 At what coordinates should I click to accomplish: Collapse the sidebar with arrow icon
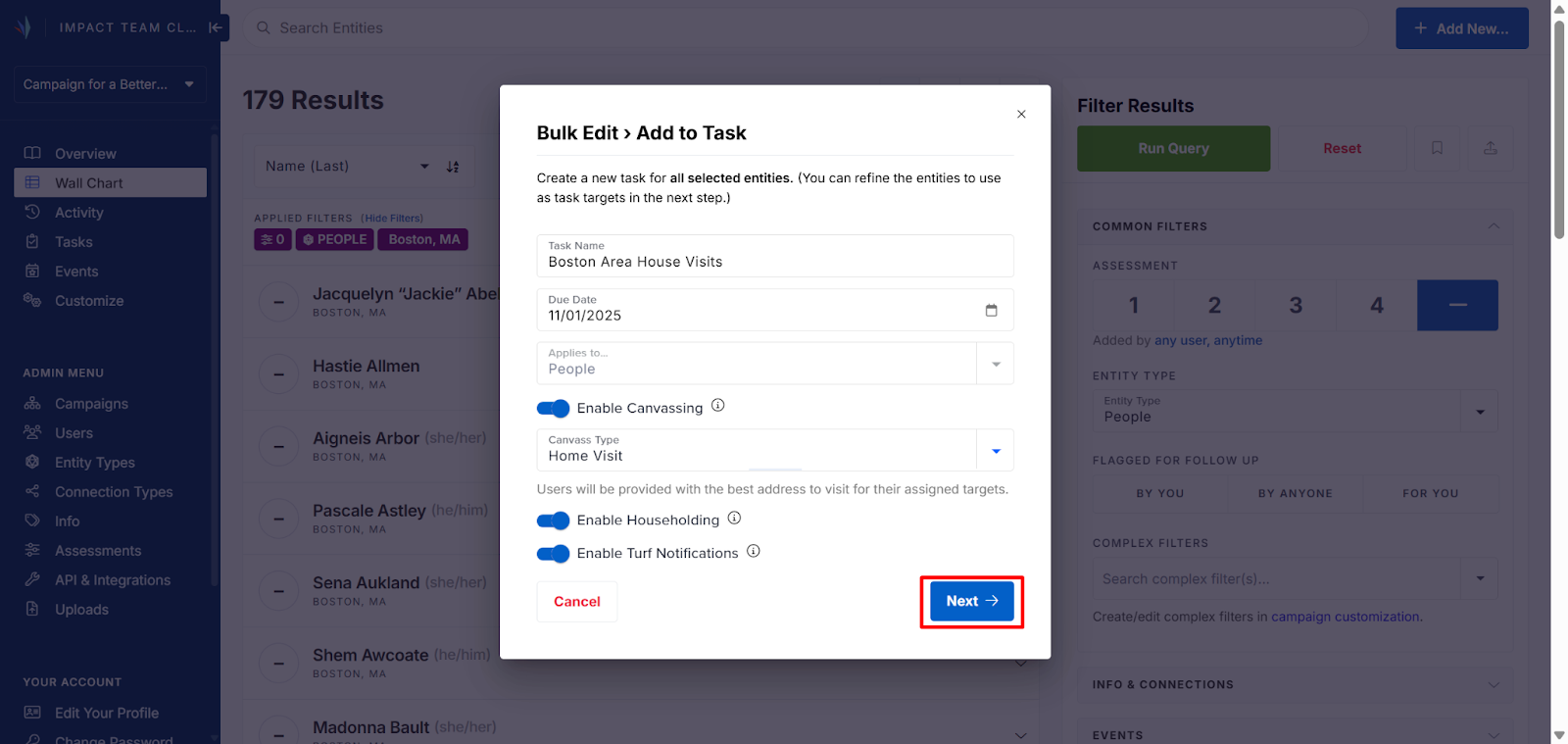217,27
